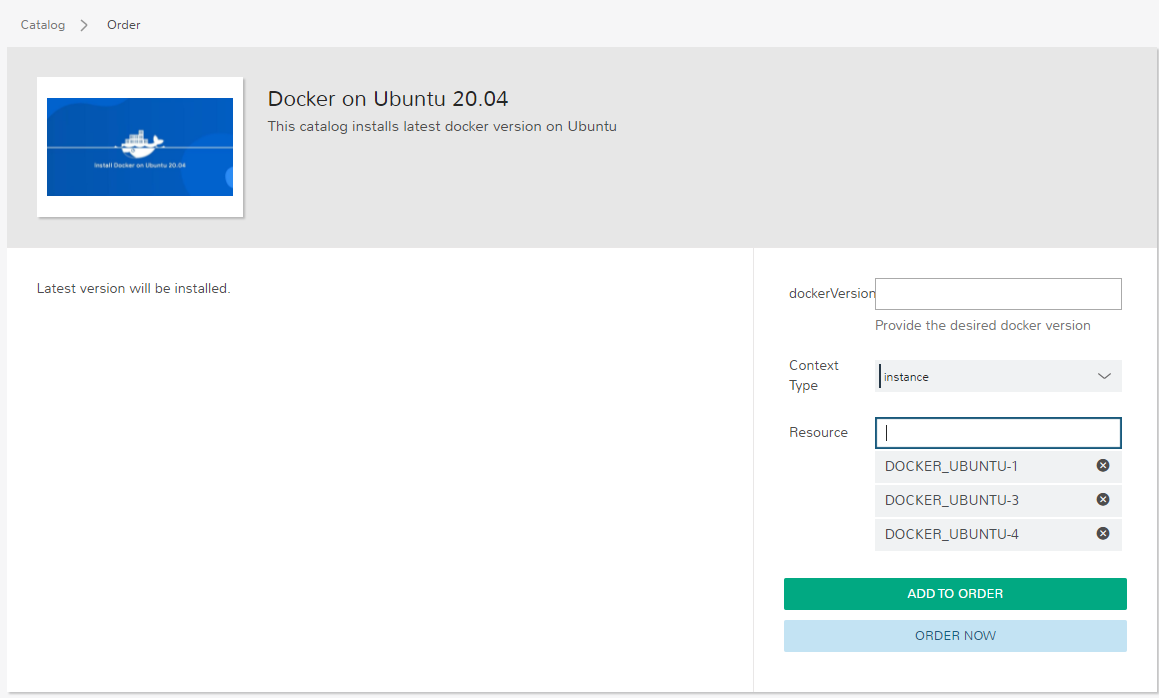Image resolution: width=1159 pixels, height=698 pixels.
Task: Remove DOCKER_UBUNTU-4 from selected resources
Action: coord(1103,533)
